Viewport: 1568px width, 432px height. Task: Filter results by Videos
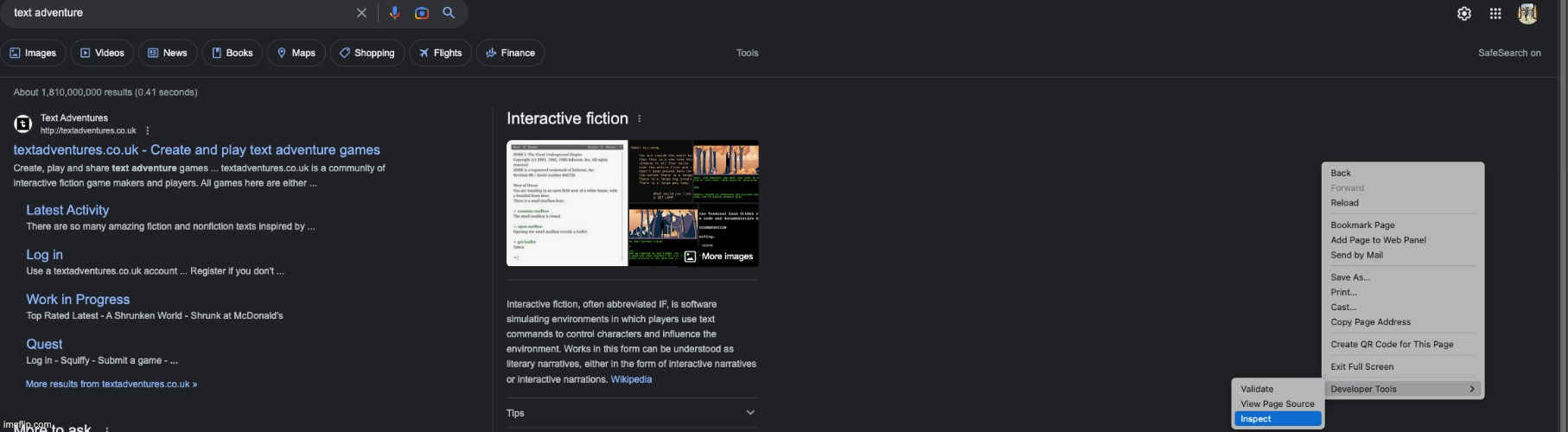coord(102,53)
